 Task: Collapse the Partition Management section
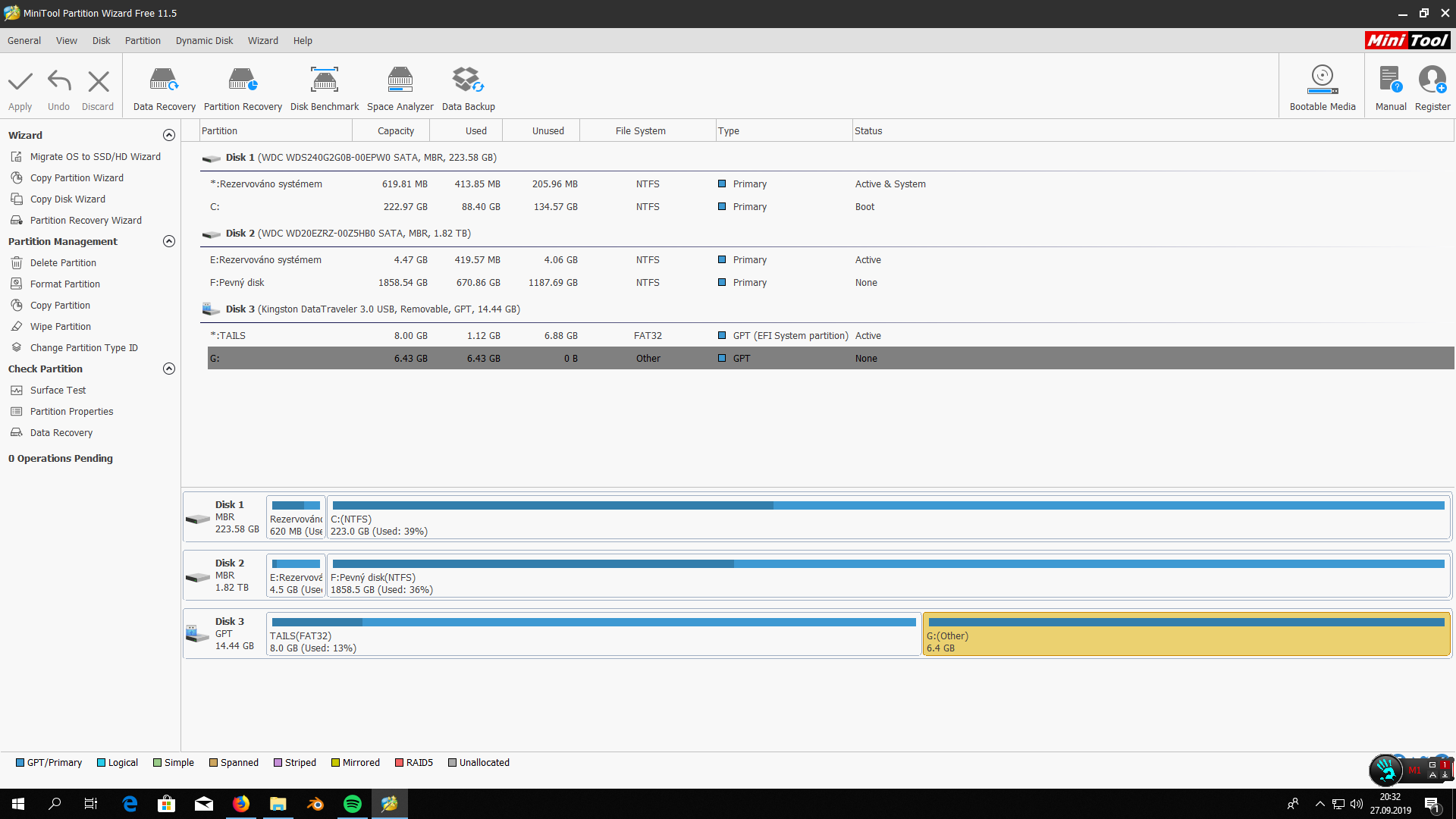point(169,241)
